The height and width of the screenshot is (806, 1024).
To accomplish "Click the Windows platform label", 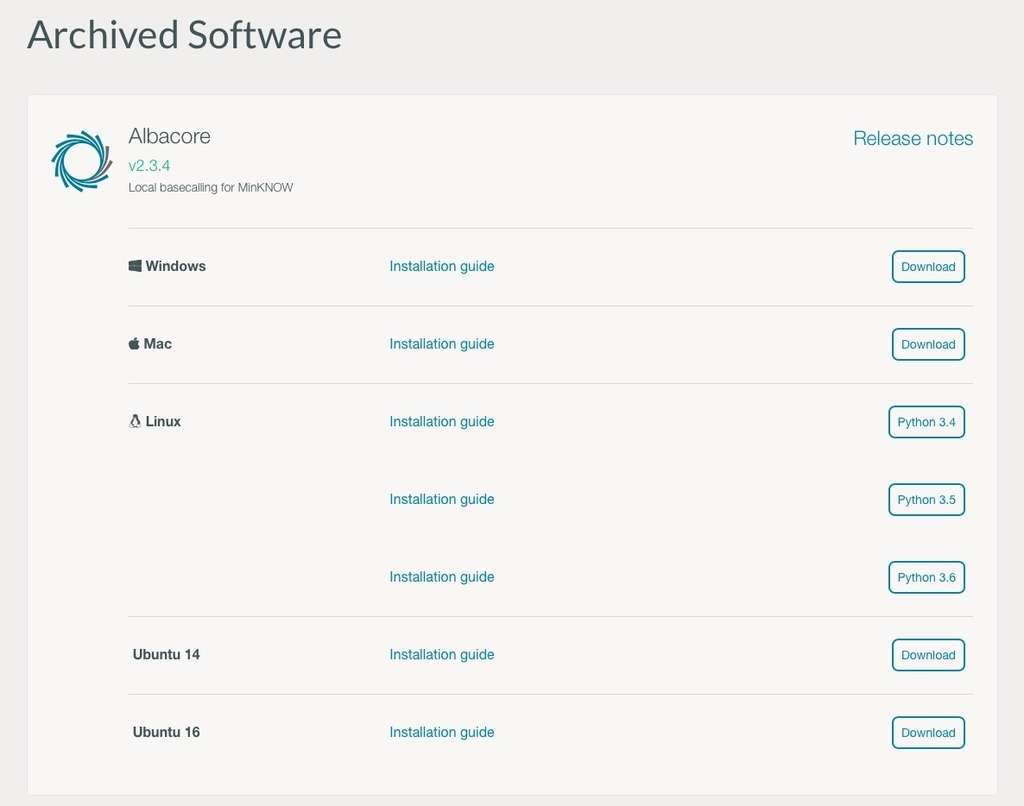I will 175,266.
